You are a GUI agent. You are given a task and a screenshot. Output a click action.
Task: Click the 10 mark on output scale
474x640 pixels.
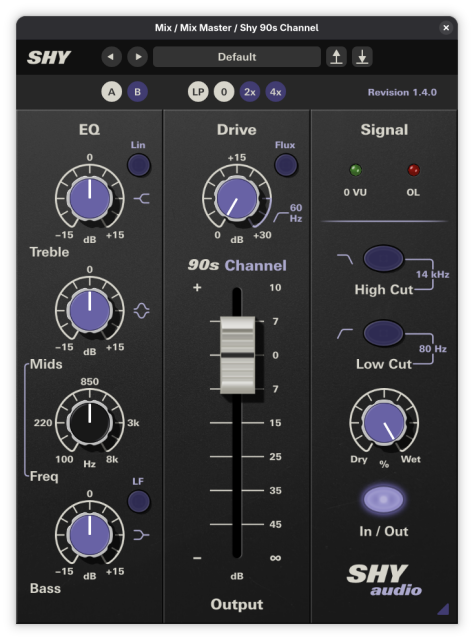(x=275, y=288)
